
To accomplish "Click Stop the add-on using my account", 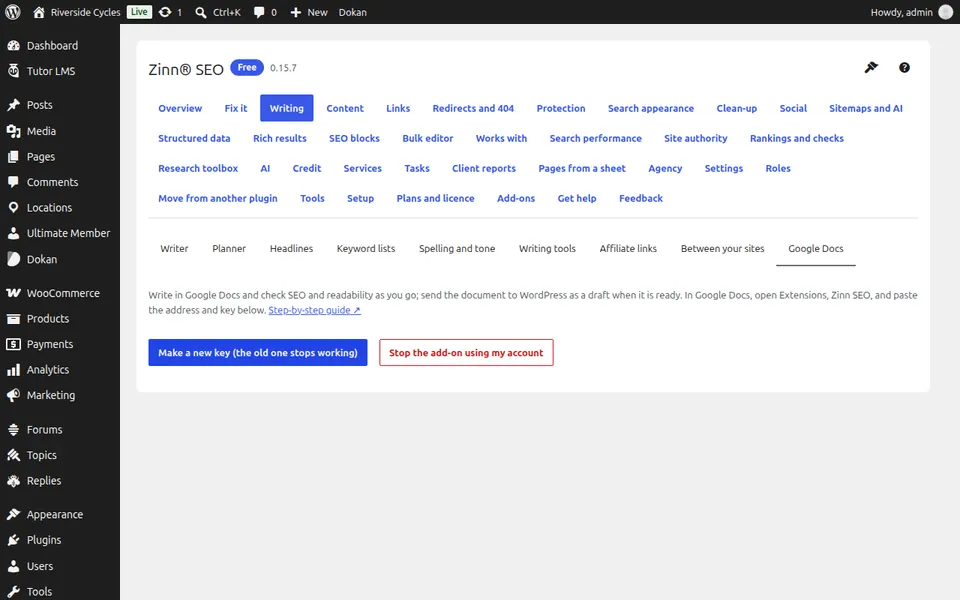I will tap(466, 353).
